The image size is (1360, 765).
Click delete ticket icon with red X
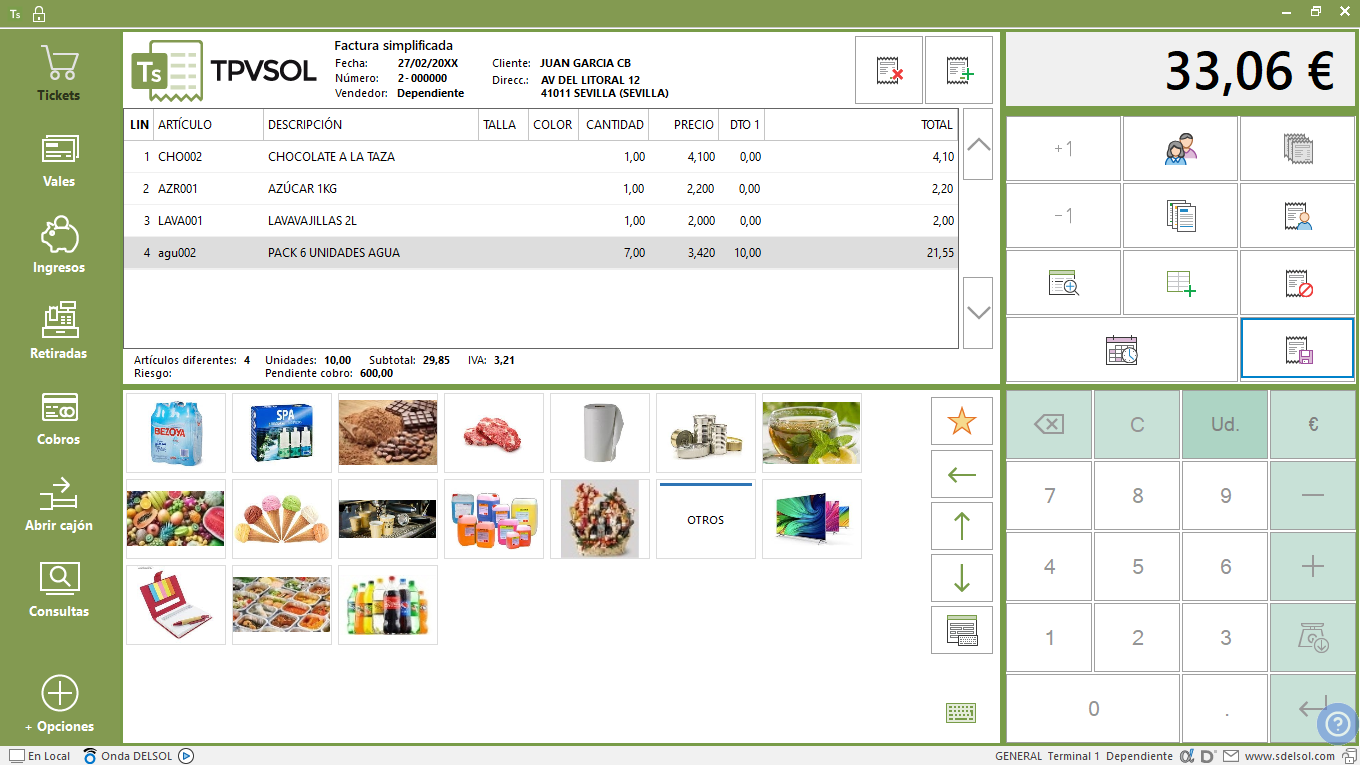click(889, 70)
